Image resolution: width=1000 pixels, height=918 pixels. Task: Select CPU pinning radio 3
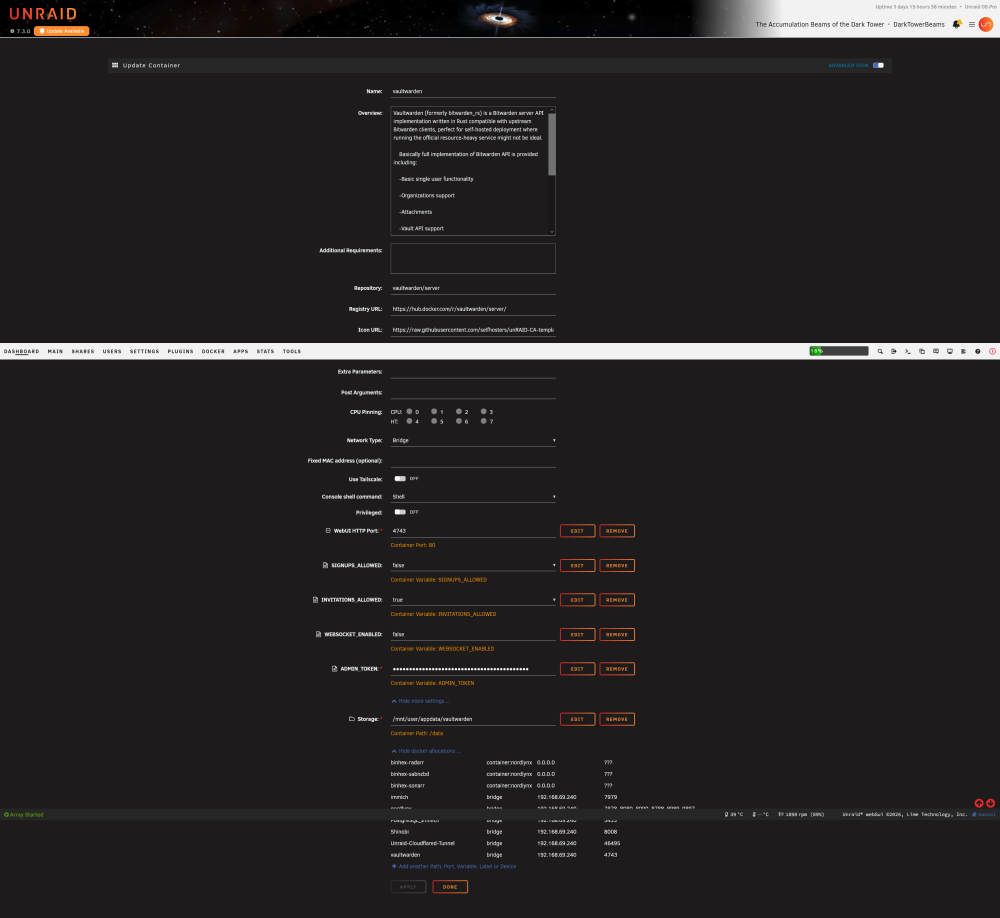[483, 411]
